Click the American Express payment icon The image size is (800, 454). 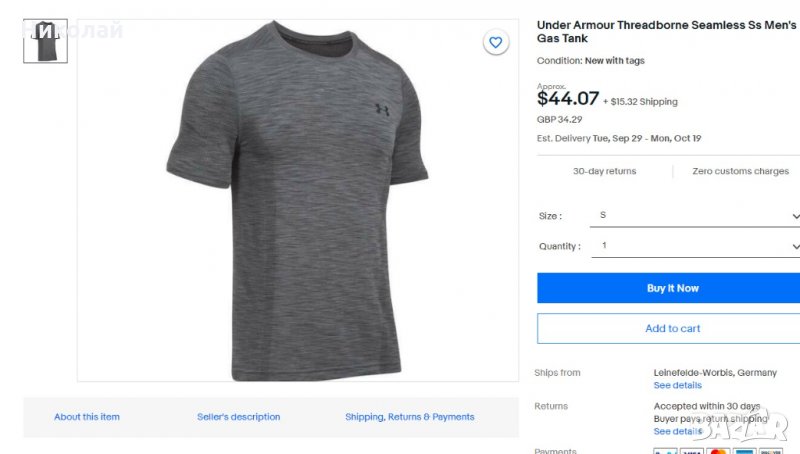point(745,451)
